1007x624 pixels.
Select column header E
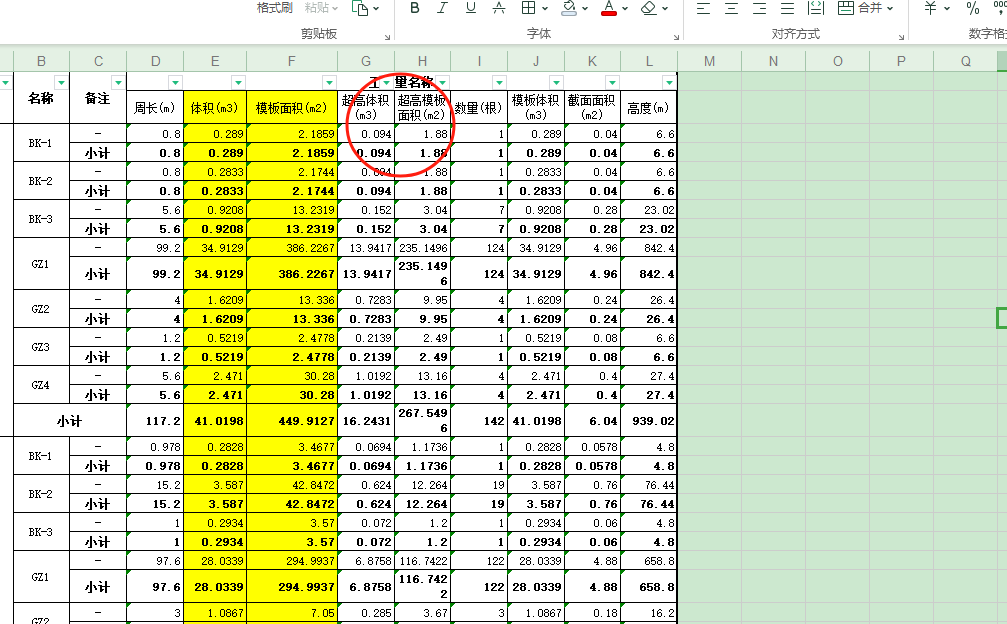tap(215, 61)
